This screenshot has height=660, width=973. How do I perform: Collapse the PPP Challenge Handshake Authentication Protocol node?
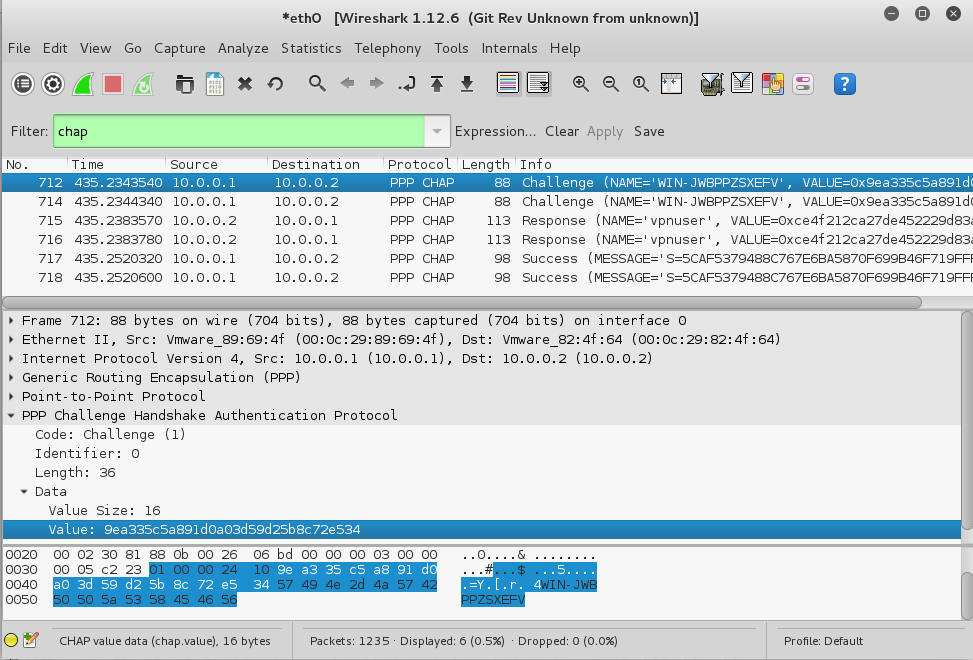12,416
